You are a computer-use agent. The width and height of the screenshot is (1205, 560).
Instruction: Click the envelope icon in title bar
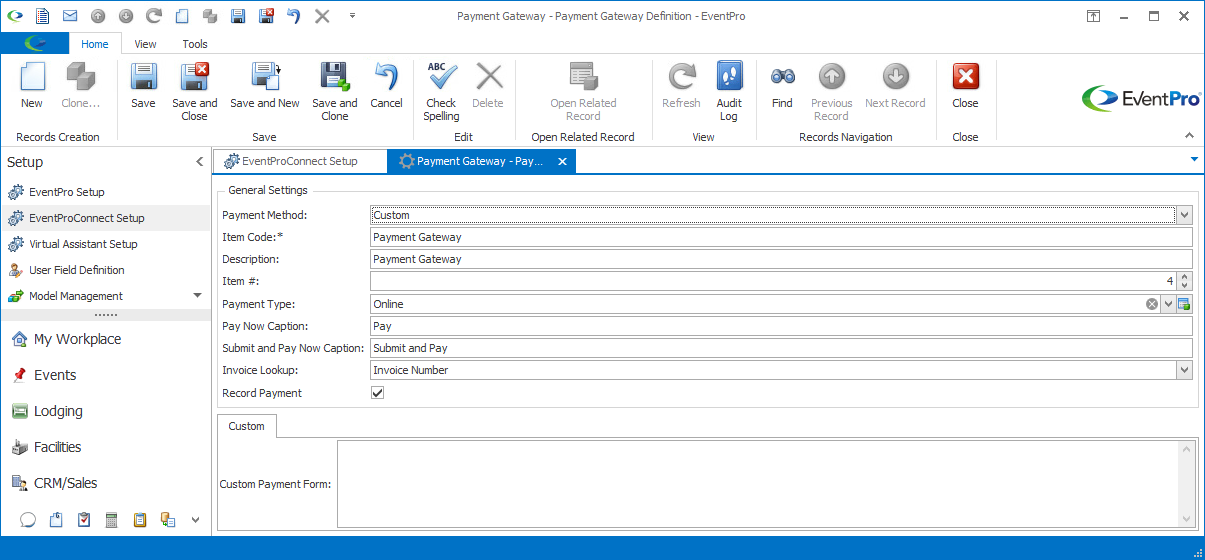[70, 16]
